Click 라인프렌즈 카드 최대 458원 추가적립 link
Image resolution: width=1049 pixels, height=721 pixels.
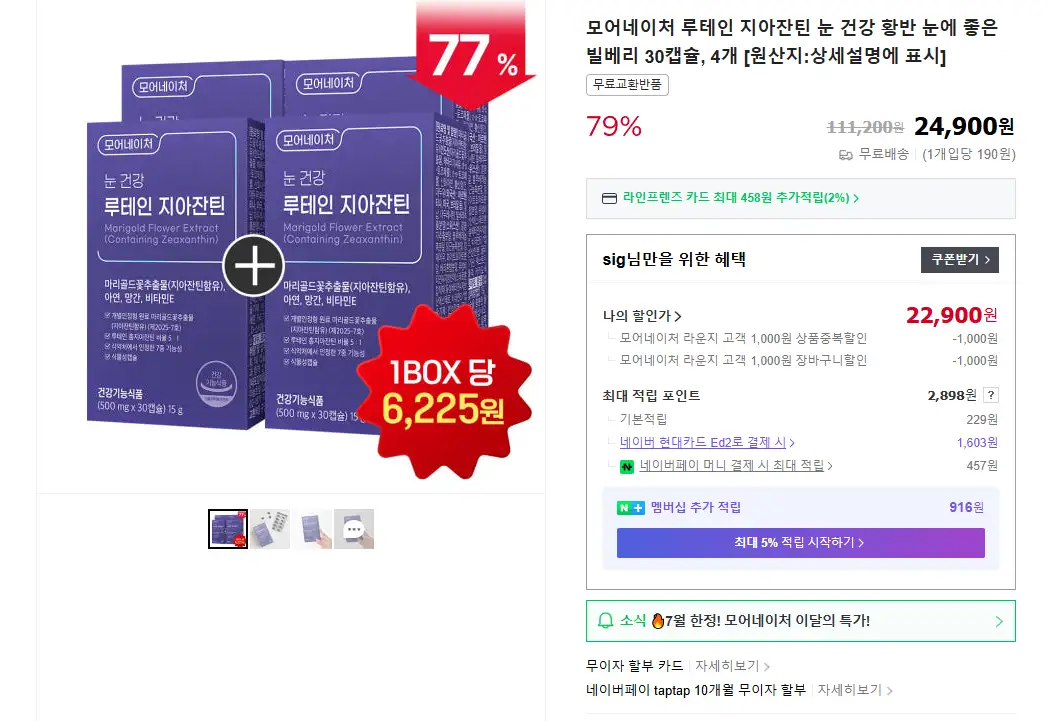tap(741, 198)
